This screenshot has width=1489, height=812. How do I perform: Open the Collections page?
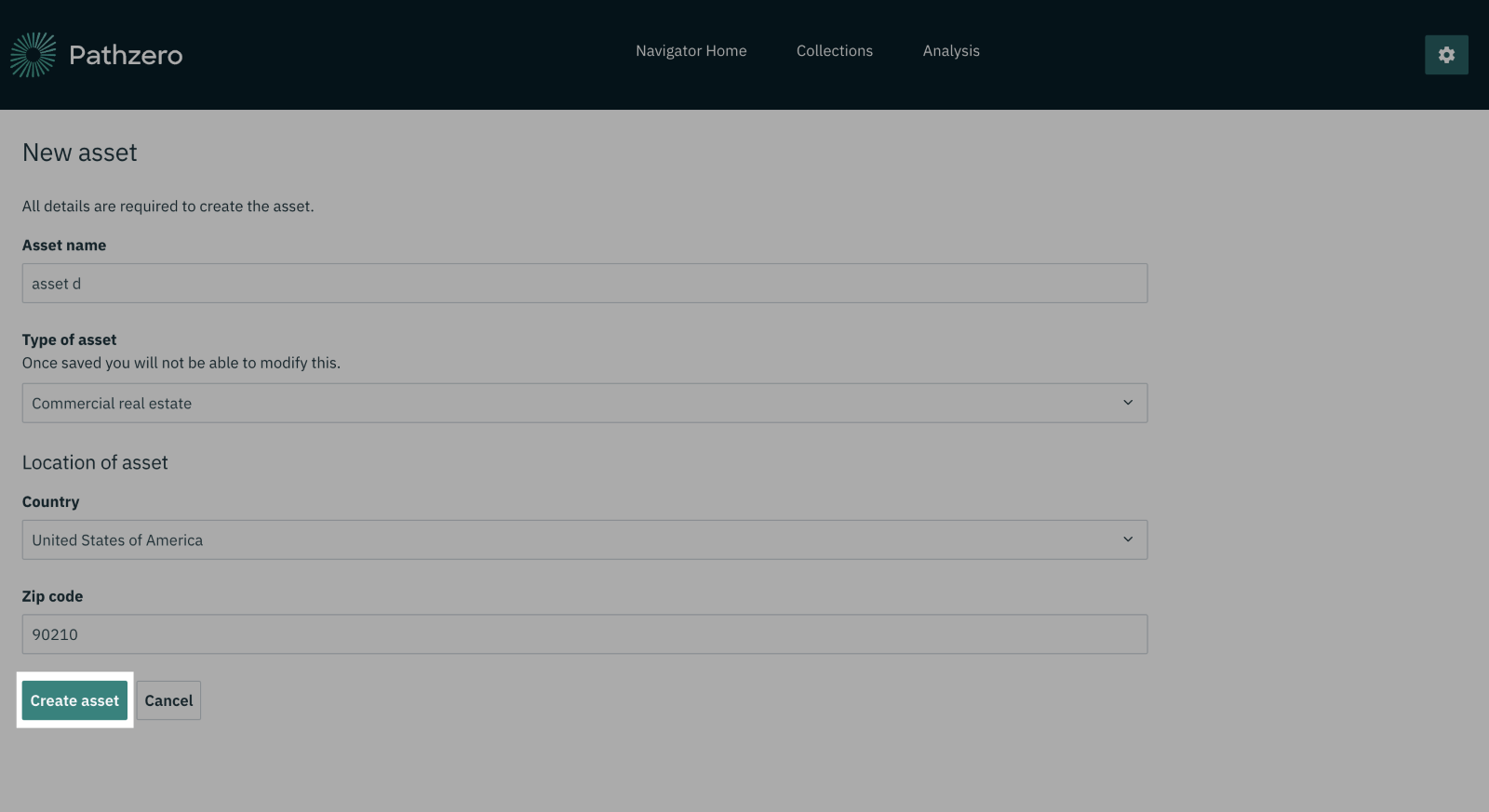tap(835, 51)
